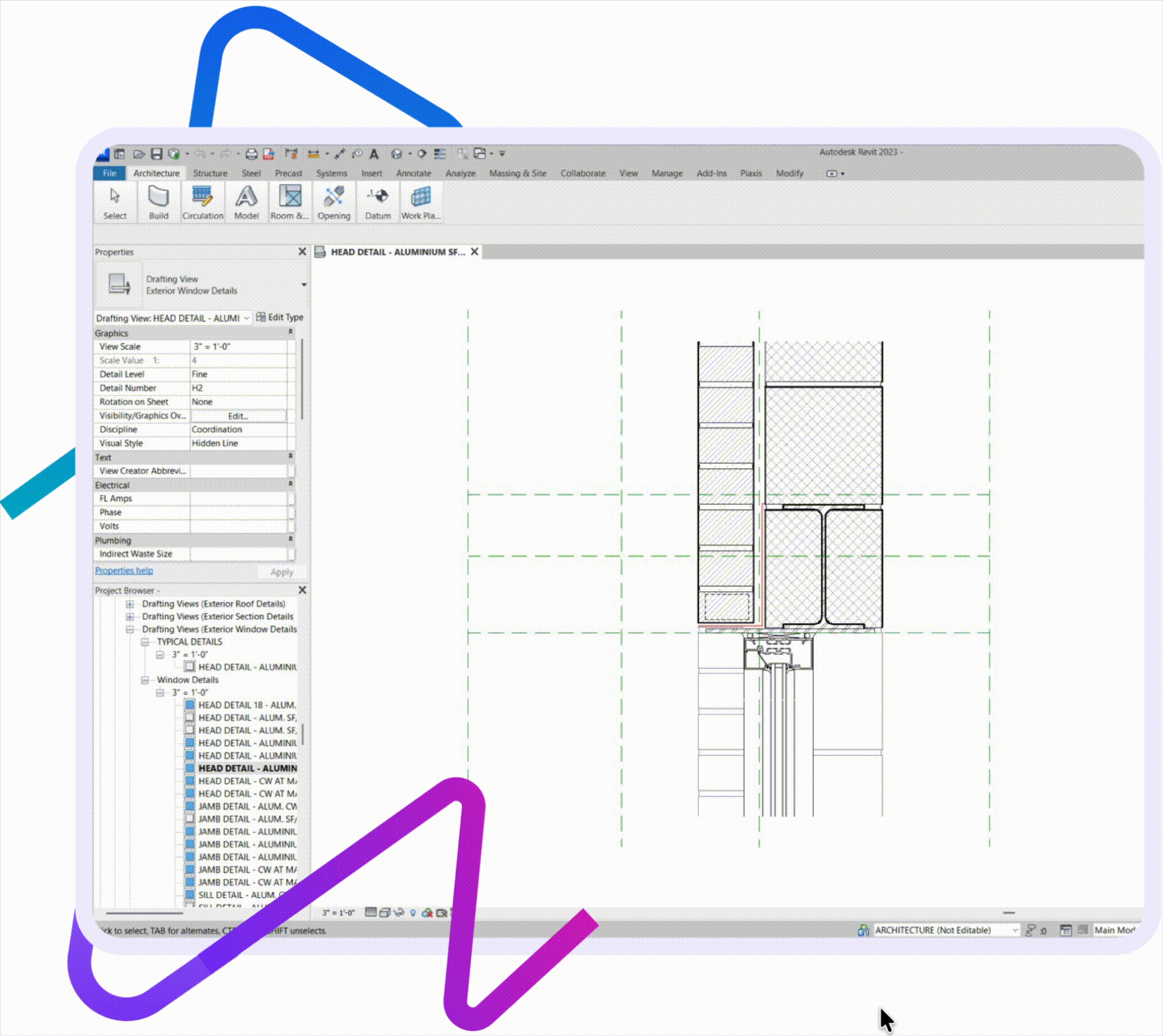This screenshot has width=1163, height=1036.
Task: Open the Build panel tool
Action: [x=159, y=202]
